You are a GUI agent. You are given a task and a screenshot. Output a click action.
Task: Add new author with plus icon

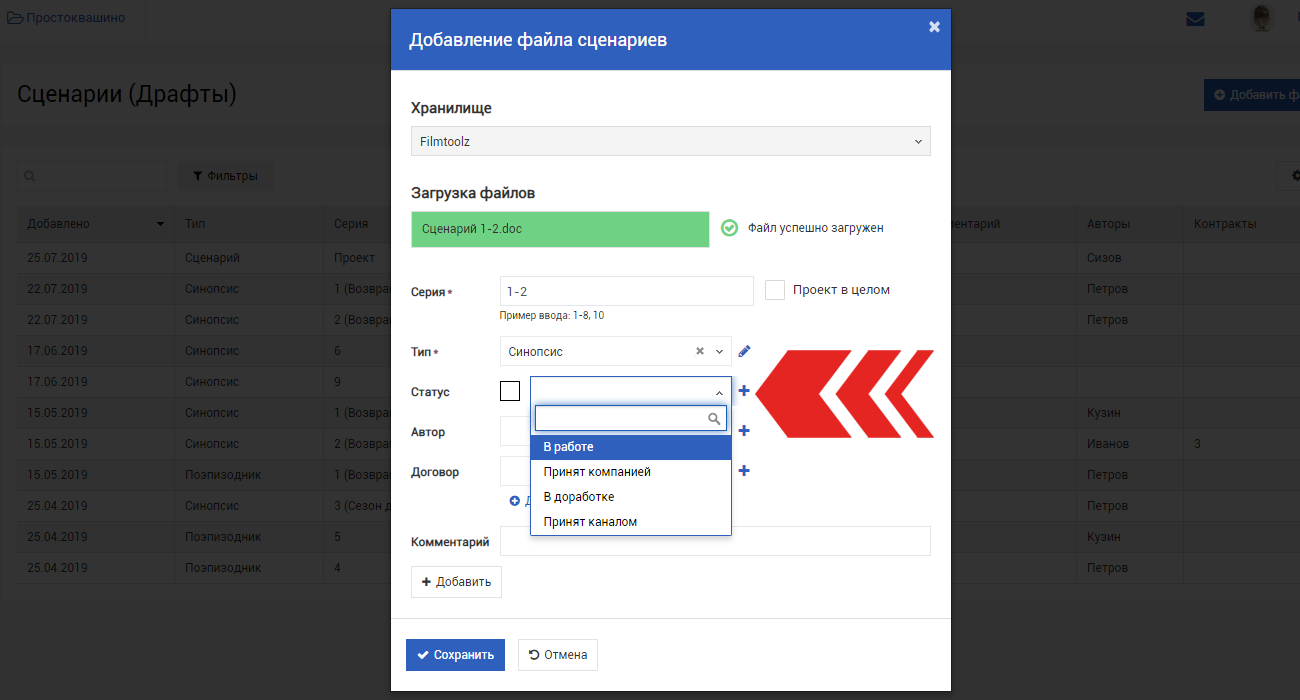(x=744, y=431)
